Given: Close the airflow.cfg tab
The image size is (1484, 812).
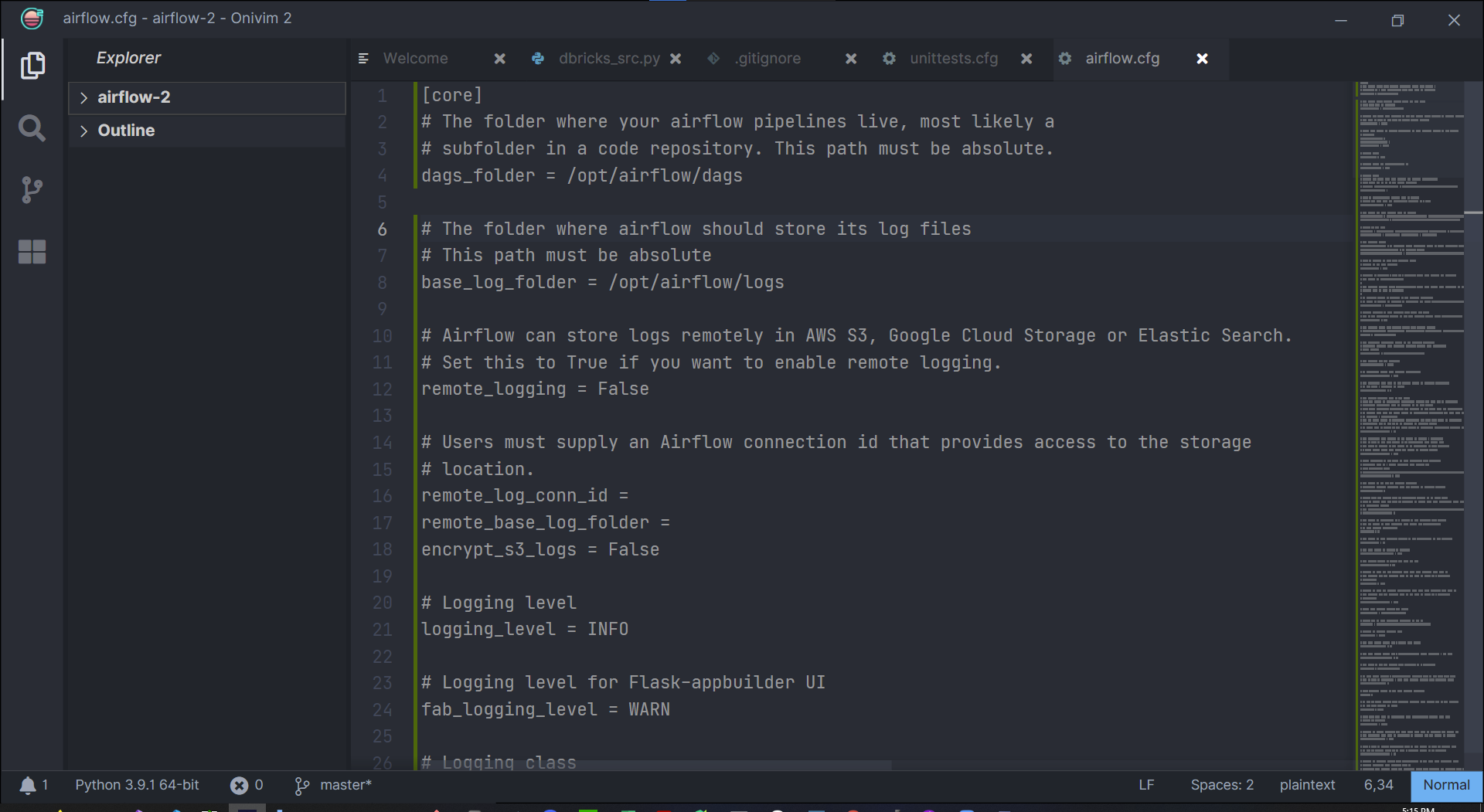Looking at the screenshot, I should coord(1203,58).
